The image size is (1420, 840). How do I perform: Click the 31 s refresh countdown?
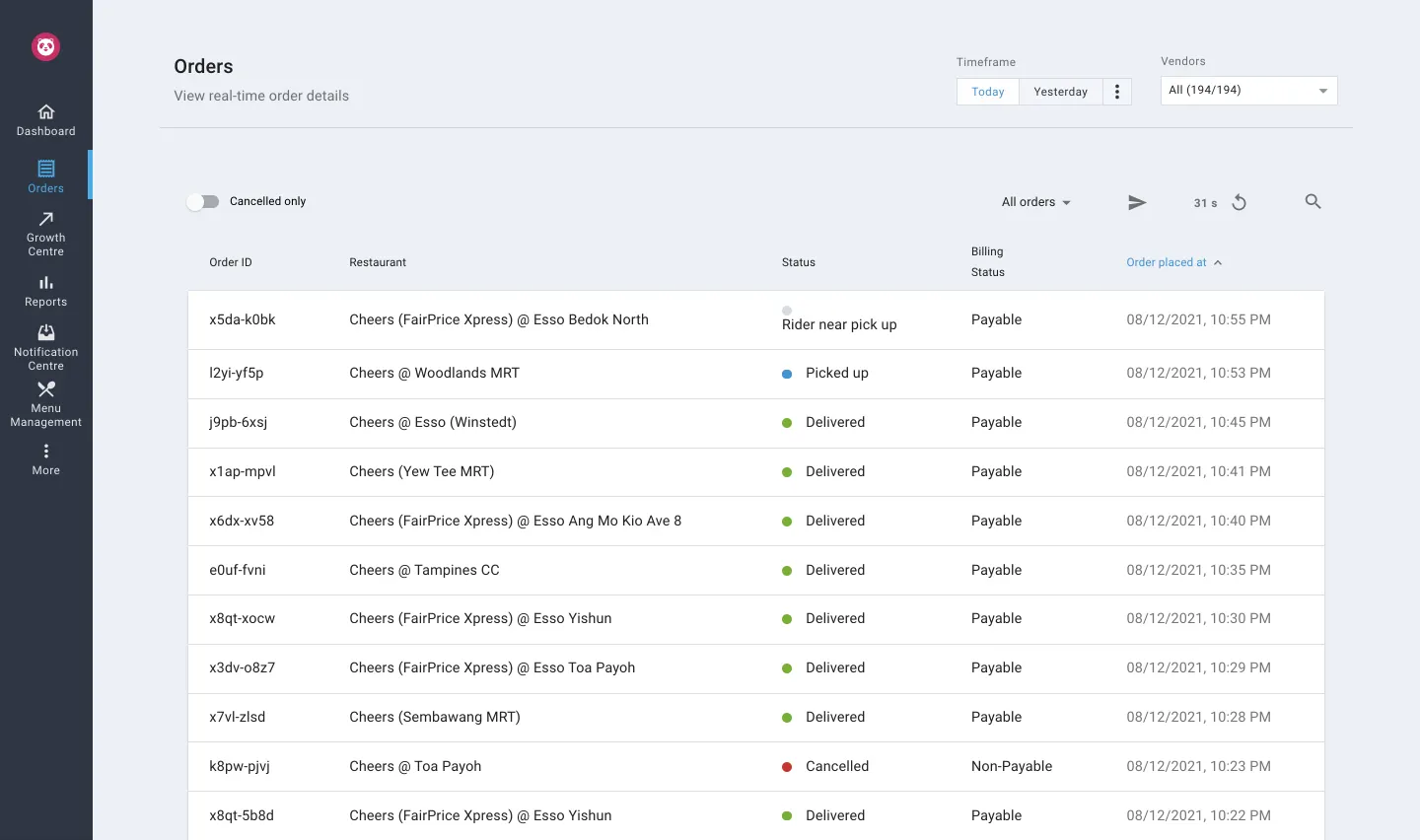1205,203
